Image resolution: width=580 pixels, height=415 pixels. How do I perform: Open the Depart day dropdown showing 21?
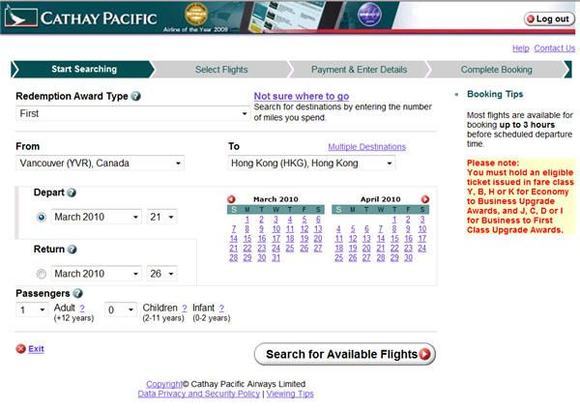tap(162, 217)
